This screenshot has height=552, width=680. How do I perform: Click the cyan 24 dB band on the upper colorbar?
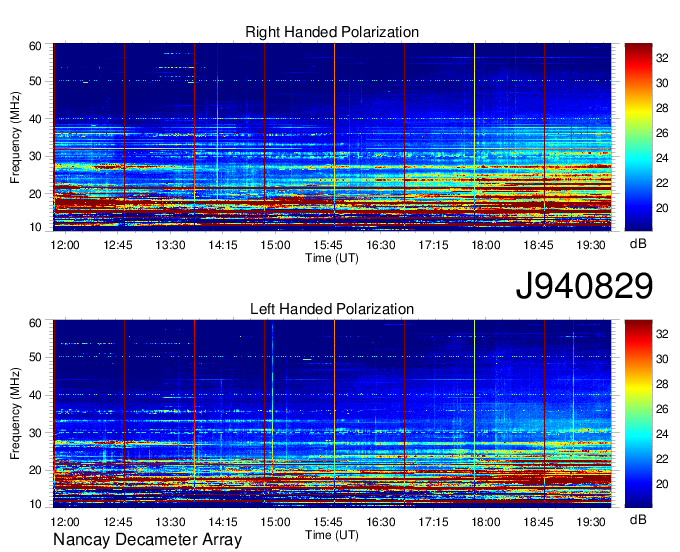point(638,158)
